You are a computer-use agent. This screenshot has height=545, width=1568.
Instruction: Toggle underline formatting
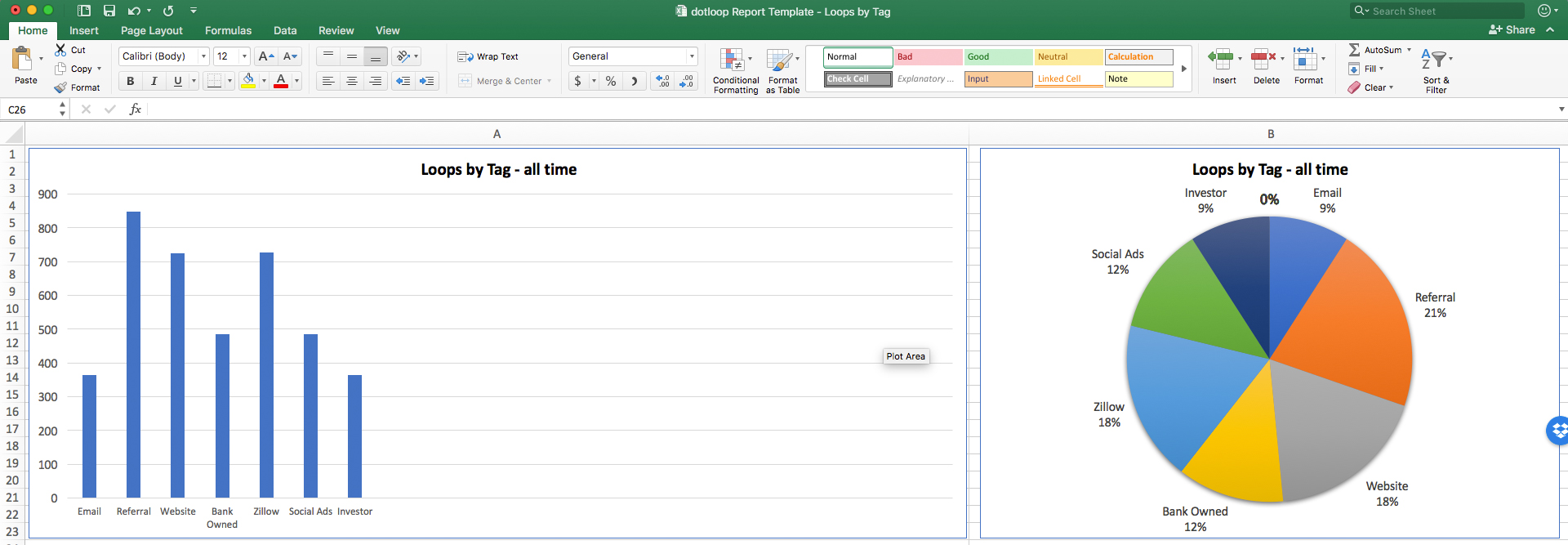(x=177, y=81)
